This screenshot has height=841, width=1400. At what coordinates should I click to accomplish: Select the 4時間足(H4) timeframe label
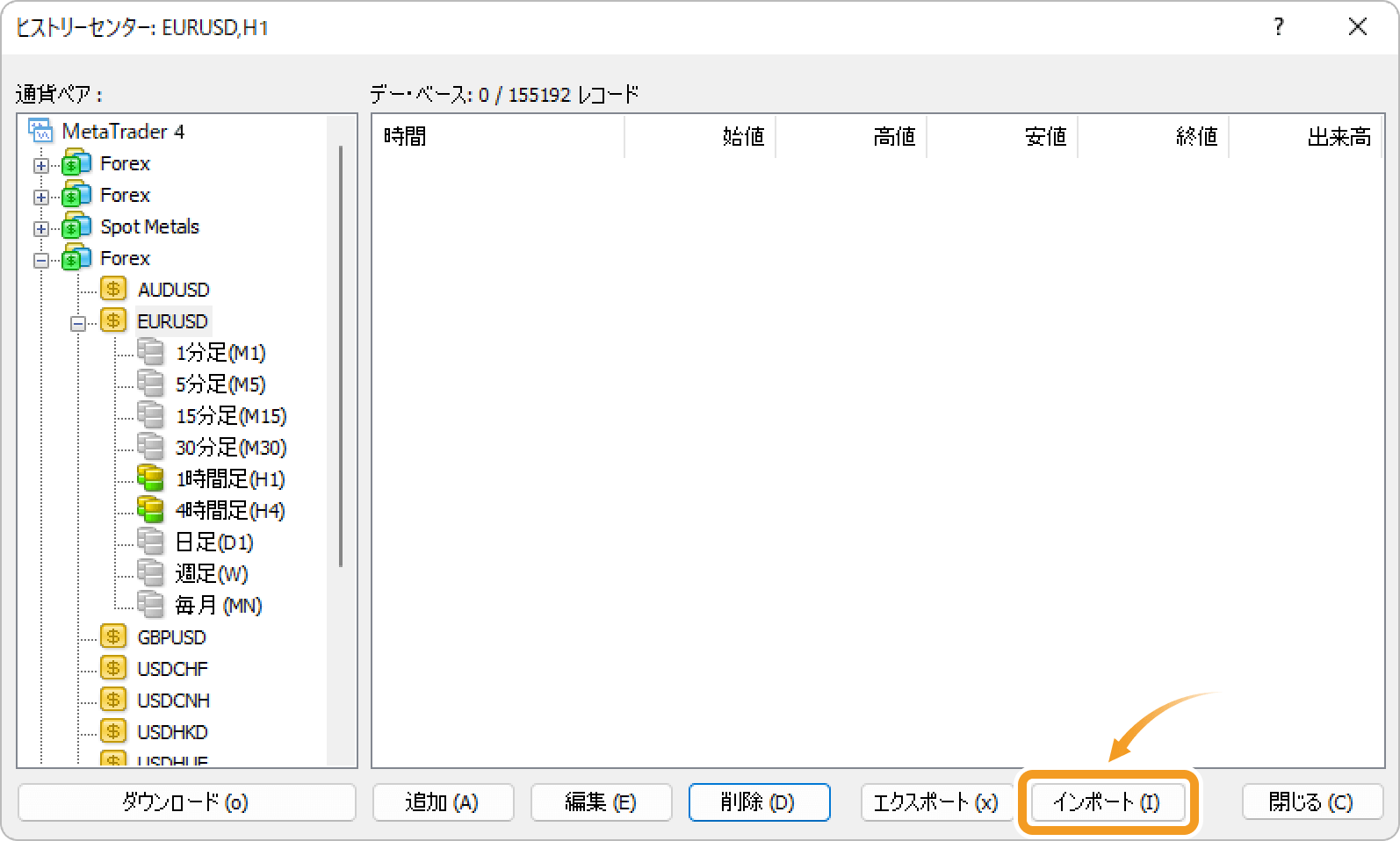point(230,511)
